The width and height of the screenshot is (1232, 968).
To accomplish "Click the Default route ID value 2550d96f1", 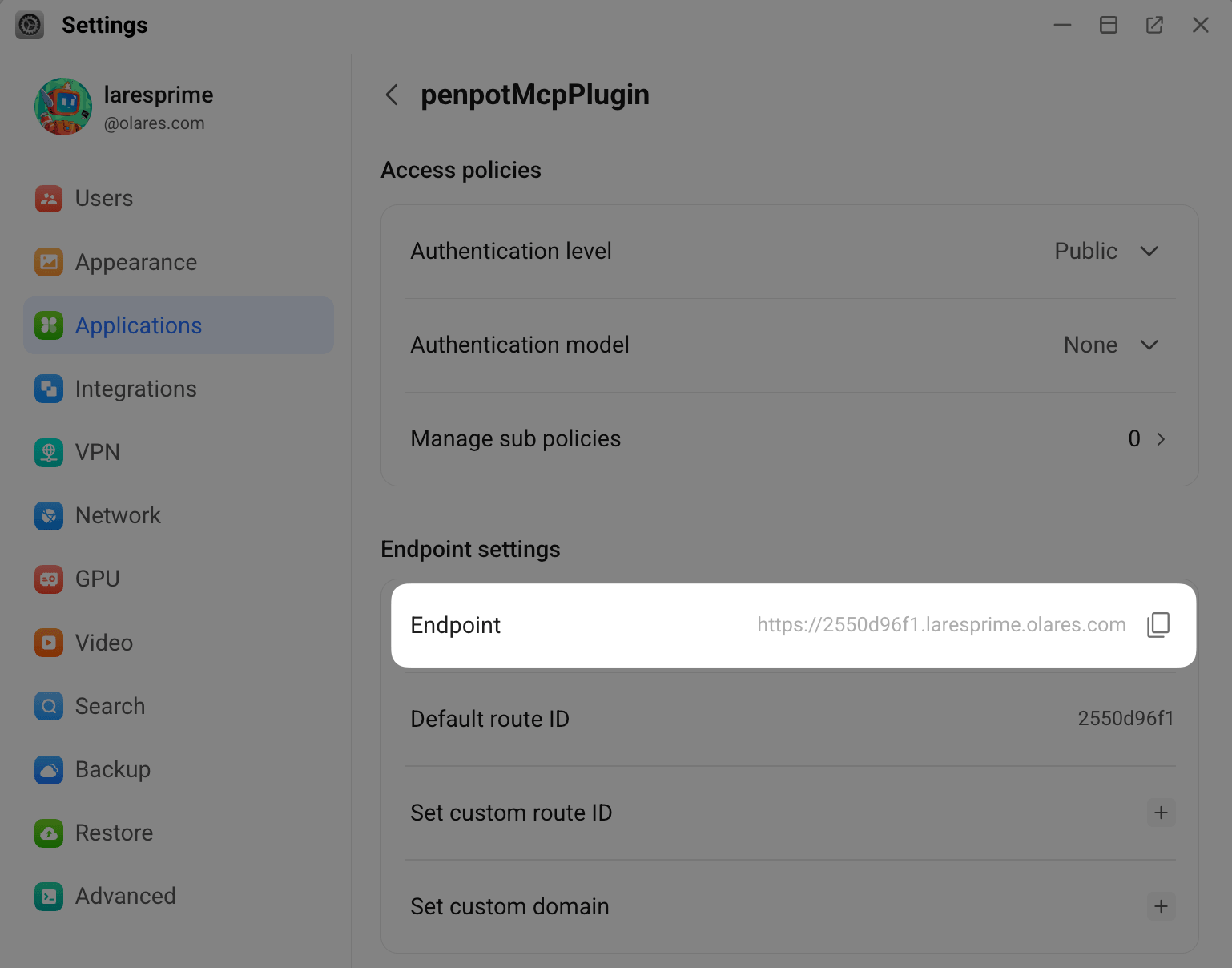I will [1125, 719].
